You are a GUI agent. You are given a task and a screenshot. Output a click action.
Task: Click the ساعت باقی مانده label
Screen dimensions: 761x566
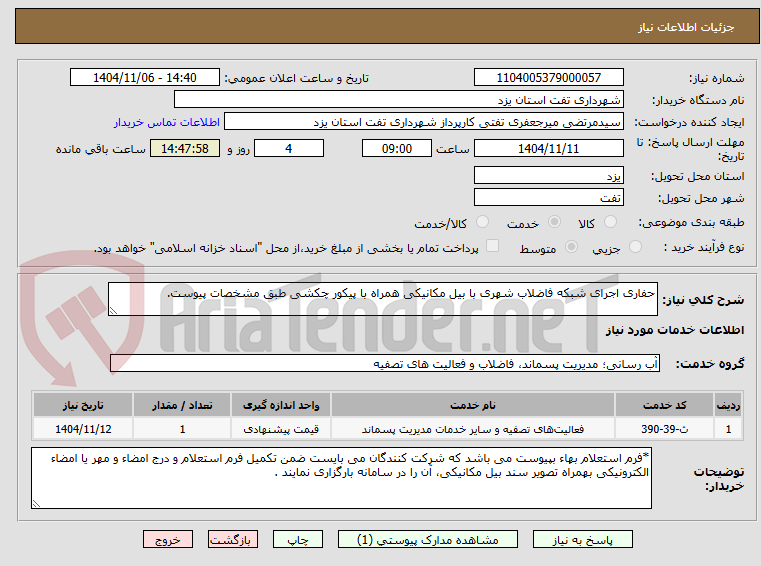[x=100, y=149]
